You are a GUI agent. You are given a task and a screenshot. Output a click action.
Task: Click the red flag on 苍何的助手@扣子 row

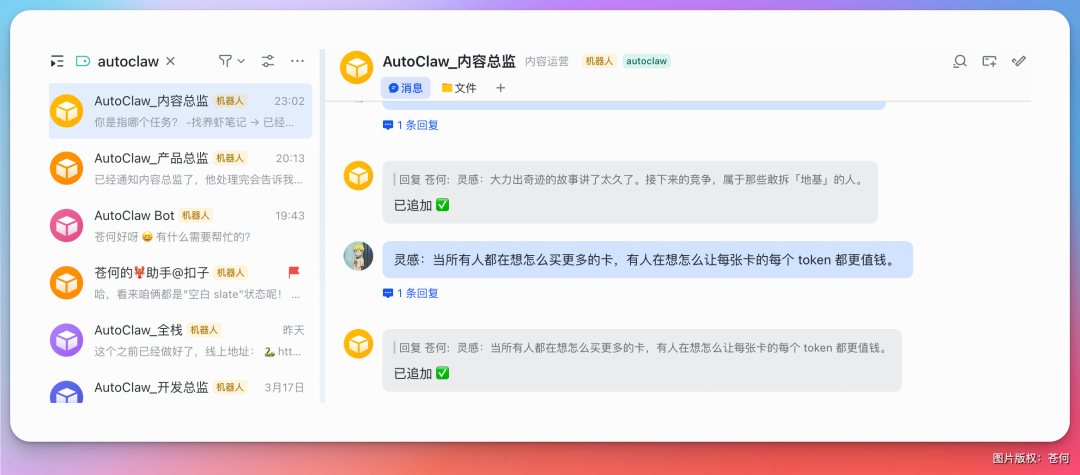pos(294,273)
